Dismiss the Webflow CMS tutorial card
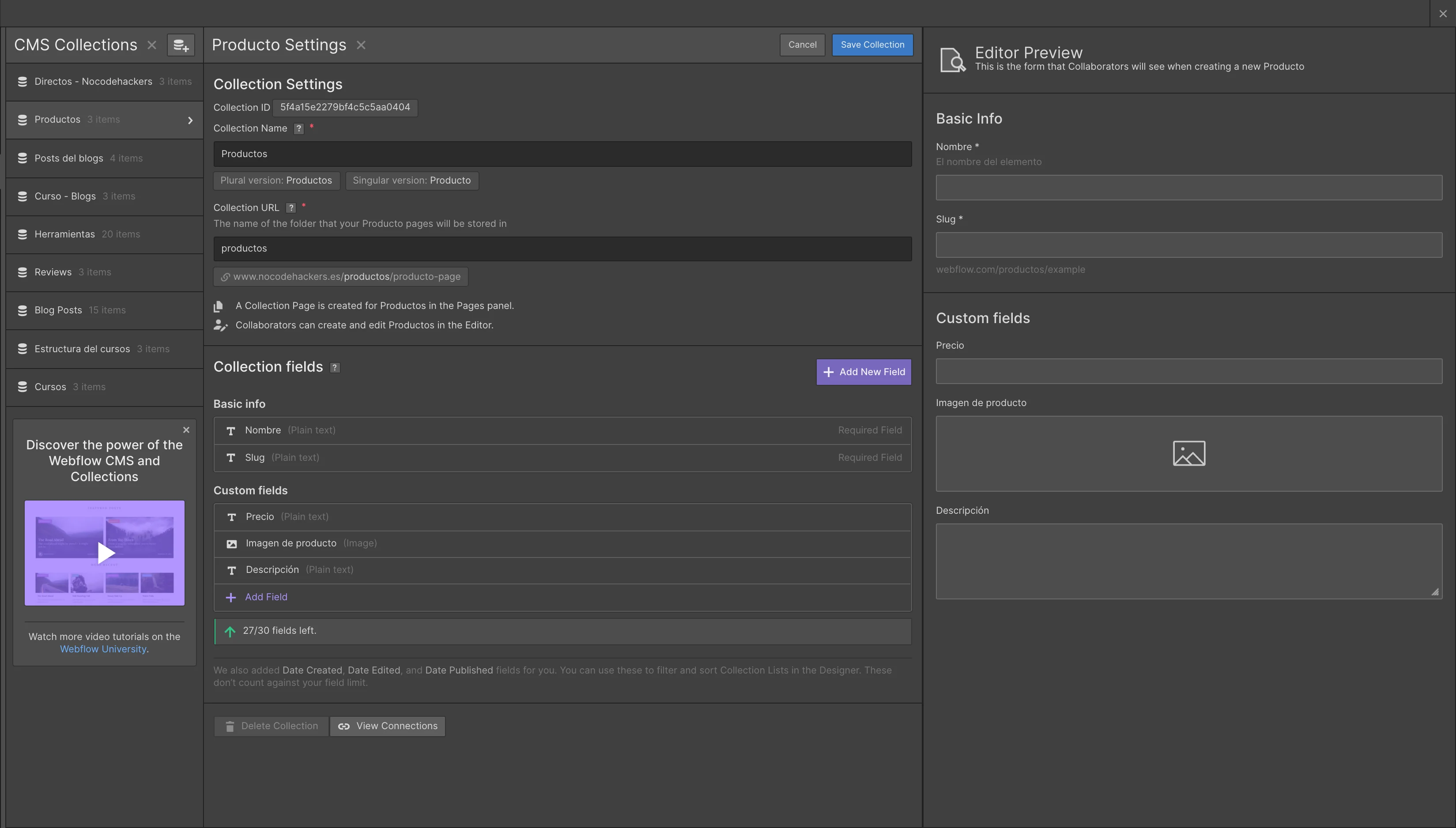1456x828 pixels. (186, 430)
